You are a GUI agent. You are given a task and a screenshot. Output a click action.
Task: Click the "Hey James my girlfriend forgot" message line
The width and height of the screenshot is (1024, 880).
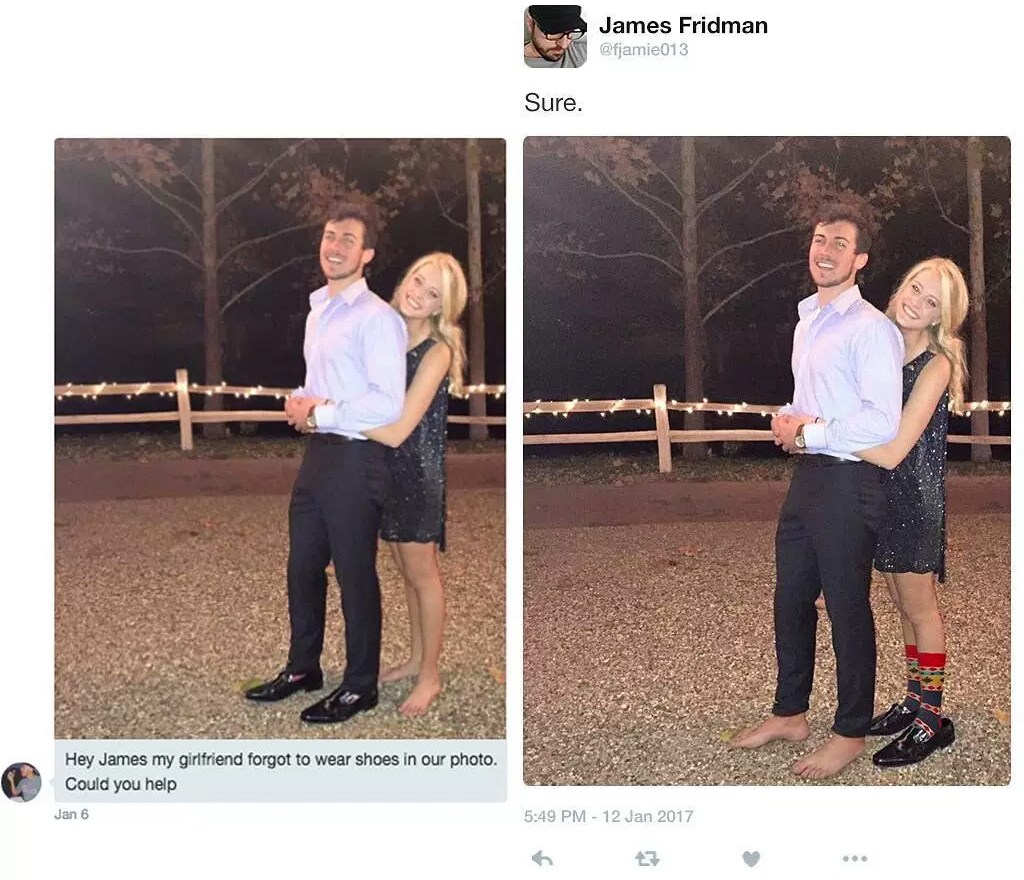pos(281,759)
